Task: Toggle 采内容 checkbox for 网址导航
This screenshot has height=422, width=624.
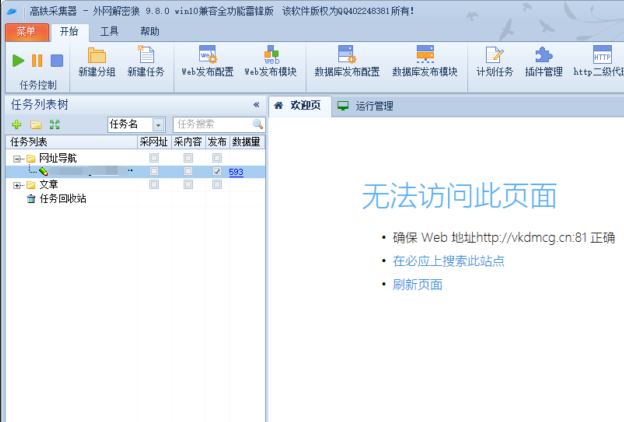Action: click(188, 158)
